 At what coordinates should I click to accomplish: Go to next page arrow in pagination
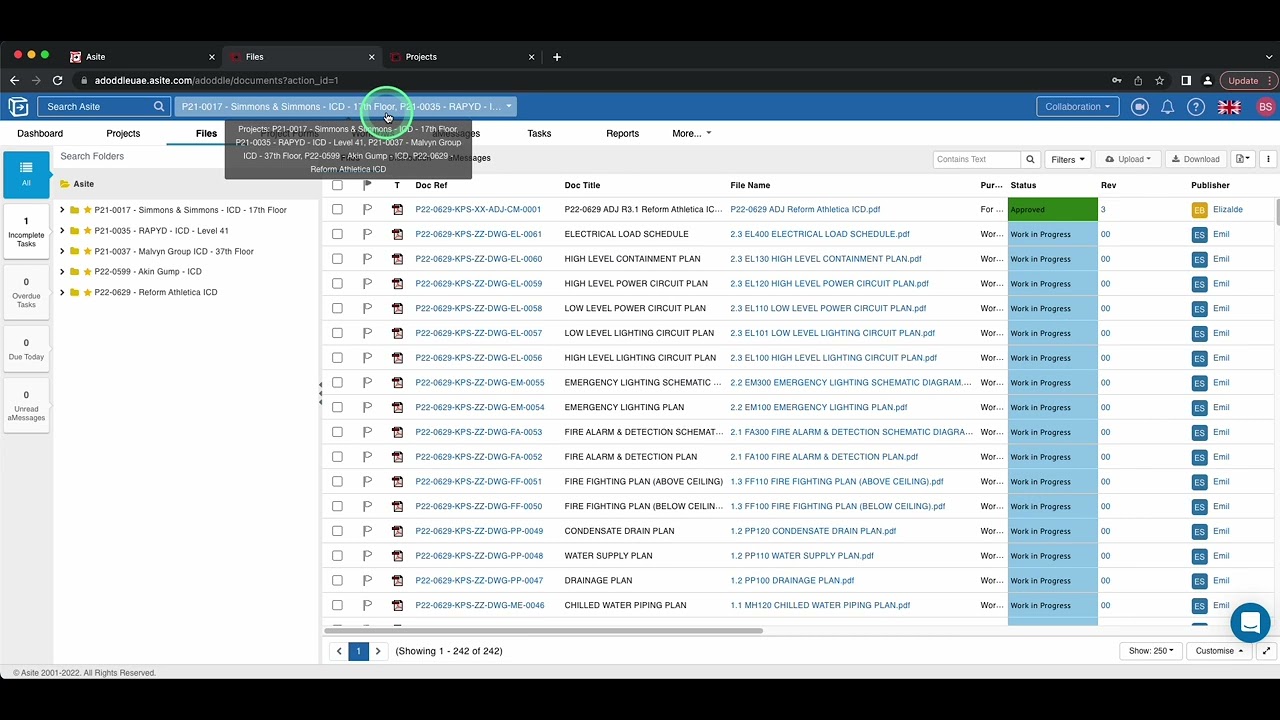377,651
